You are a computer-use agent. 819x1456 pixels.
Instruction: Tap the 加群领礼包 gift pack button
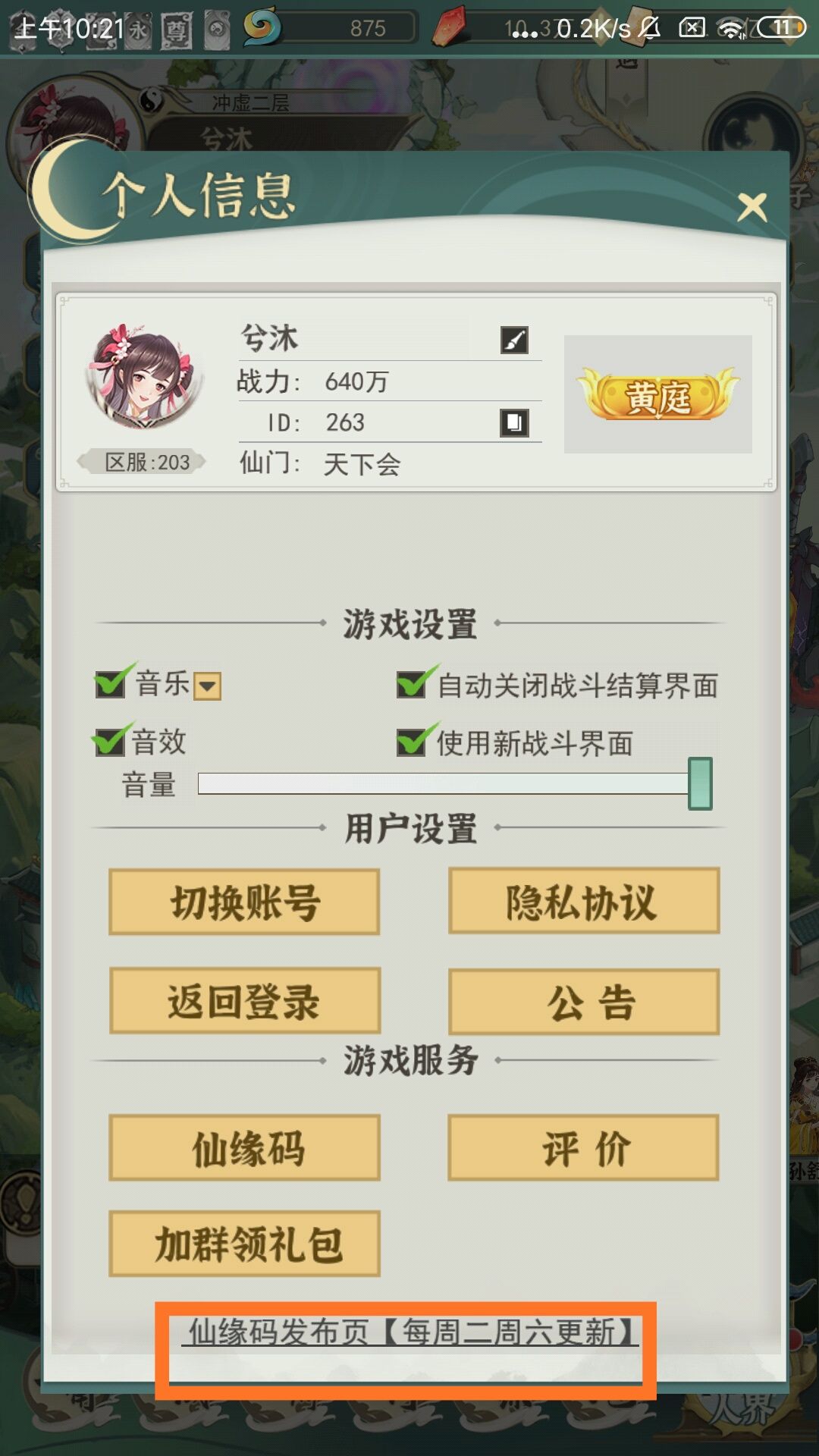click(244, 1244)
